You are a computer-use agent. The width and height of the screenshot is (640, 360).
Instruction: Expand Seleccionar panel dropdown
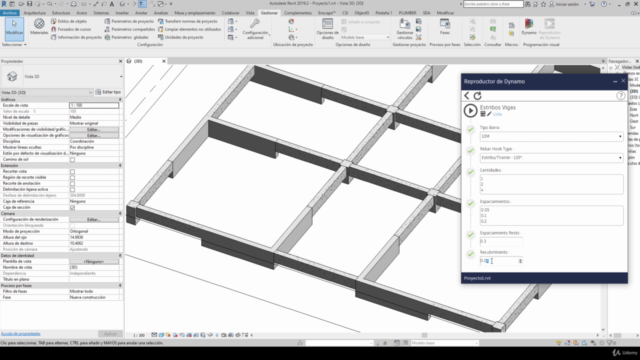[14, 44]
